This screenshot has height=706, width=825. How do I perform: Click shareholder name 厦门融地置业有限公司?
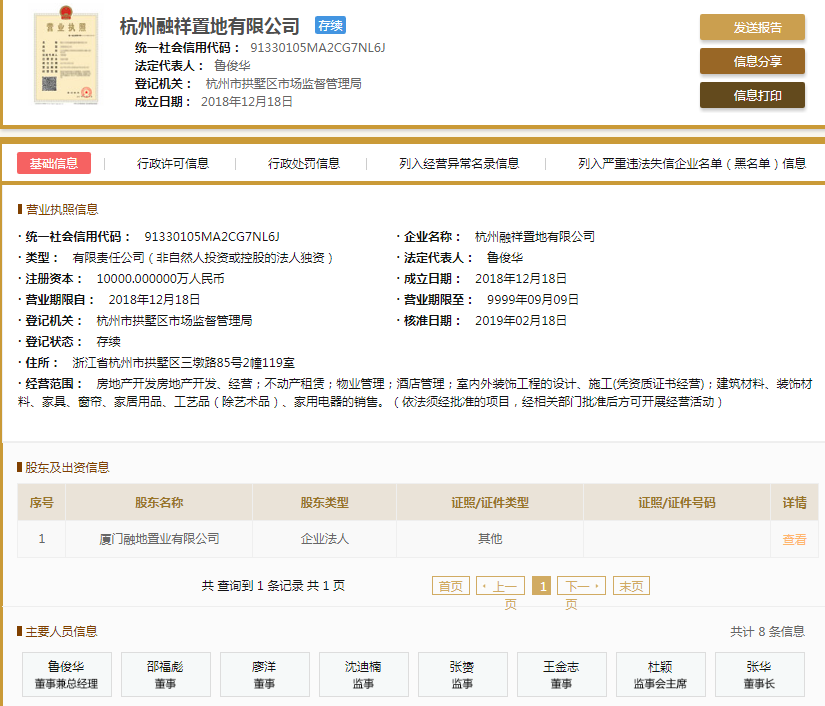click(159, 539)
